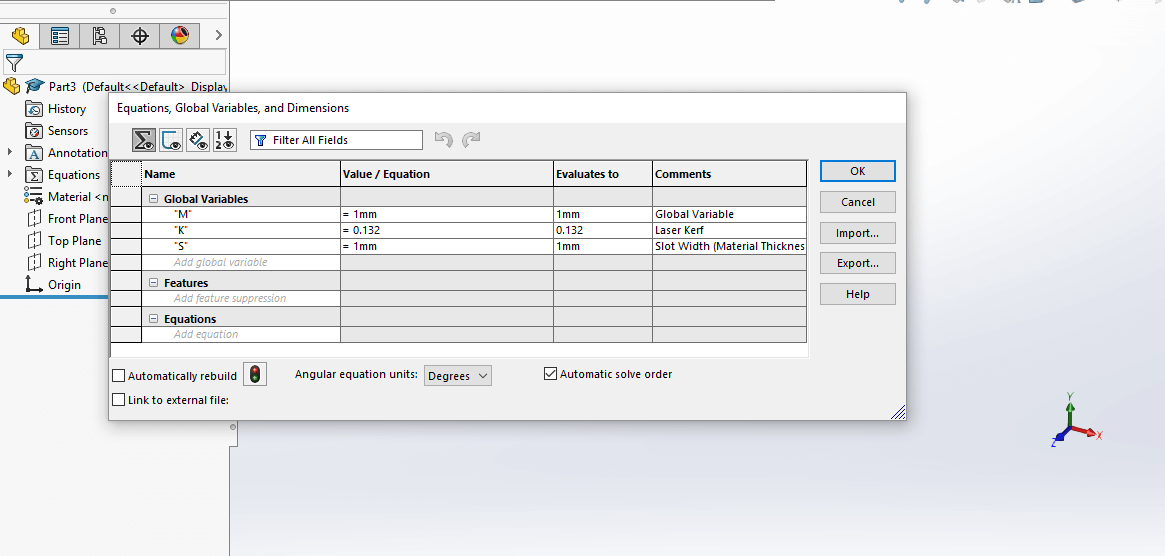The width and height of the screenshot is (1165, 556).
Task: Select the Annotations folder icon
Action: tap(34, 152)
